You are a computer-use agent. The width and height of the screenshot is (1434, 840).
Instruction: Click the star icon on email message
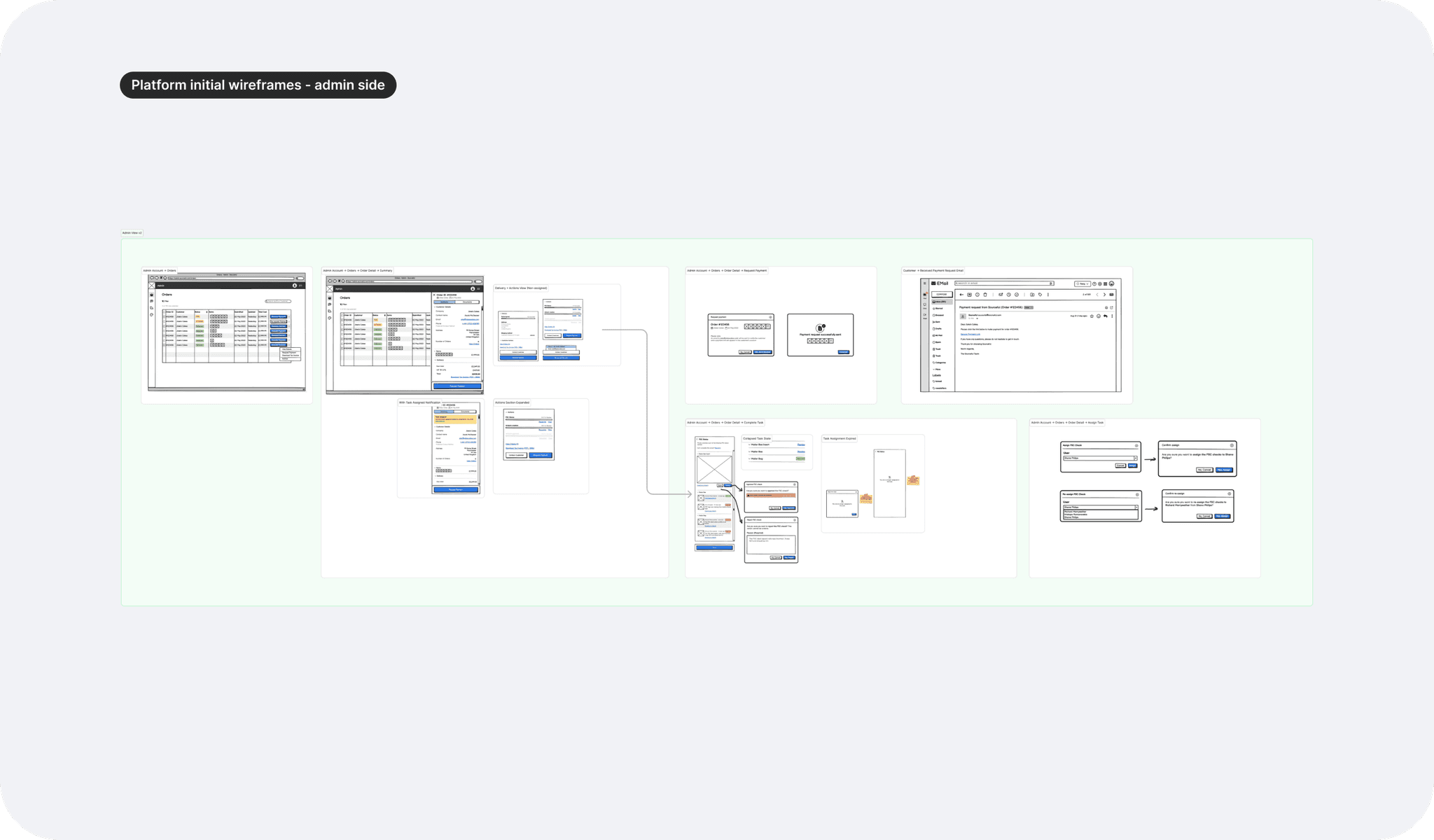pos(1092,316)
